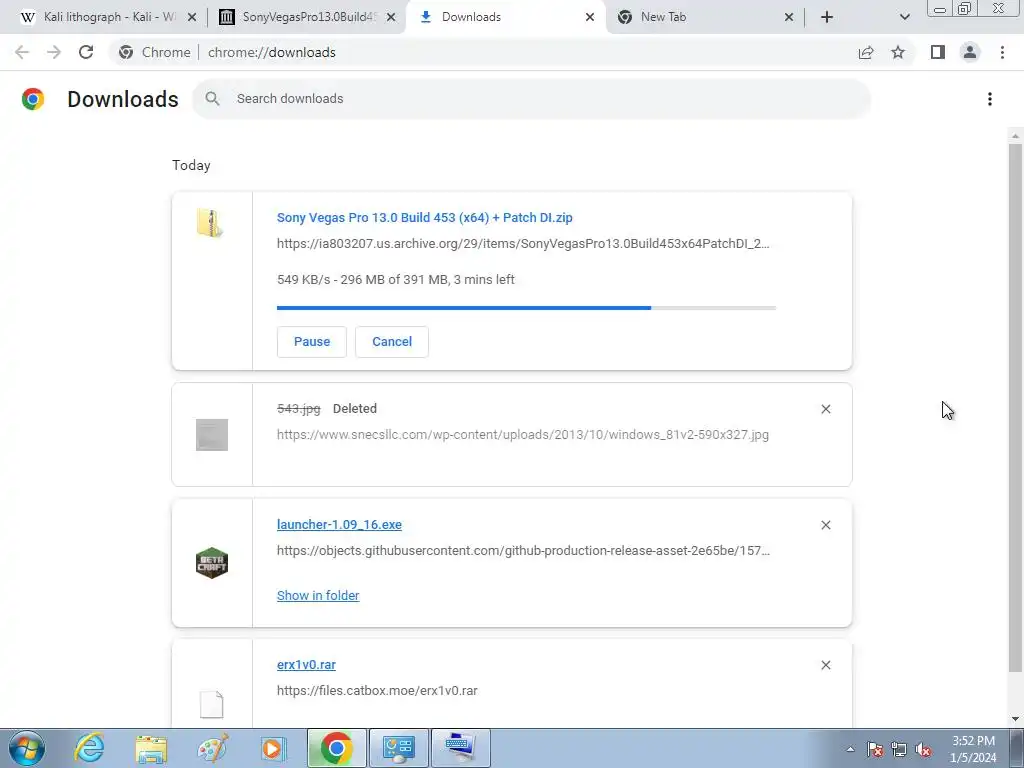Click the files.catbox.moe source URL

point(377,690)
